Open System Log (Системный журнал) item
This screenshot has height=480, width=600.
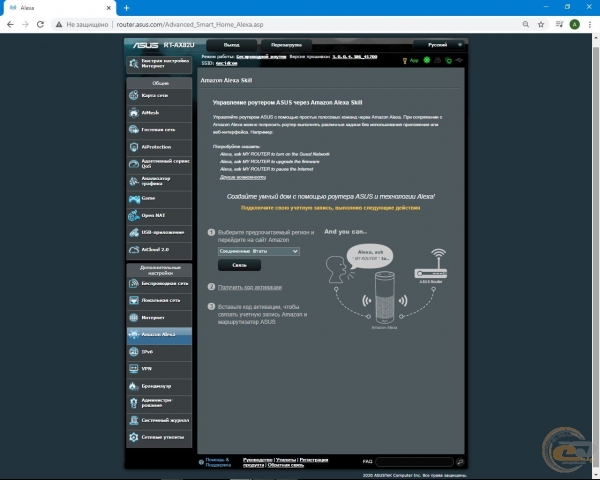tap(159, 420)
